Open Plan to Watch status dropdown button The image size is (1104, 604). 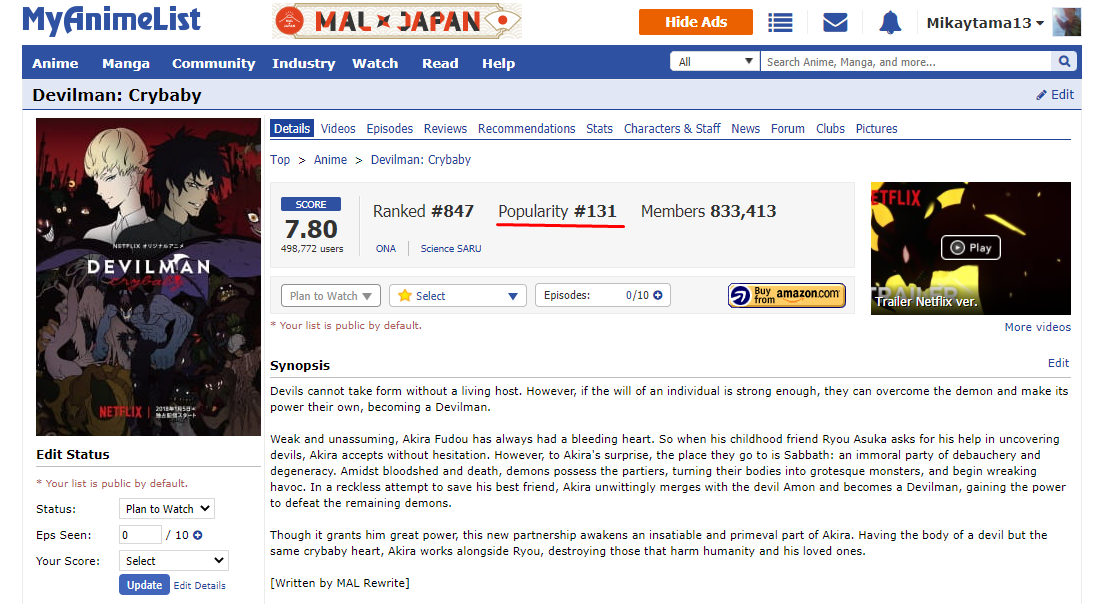click(330, 296)
